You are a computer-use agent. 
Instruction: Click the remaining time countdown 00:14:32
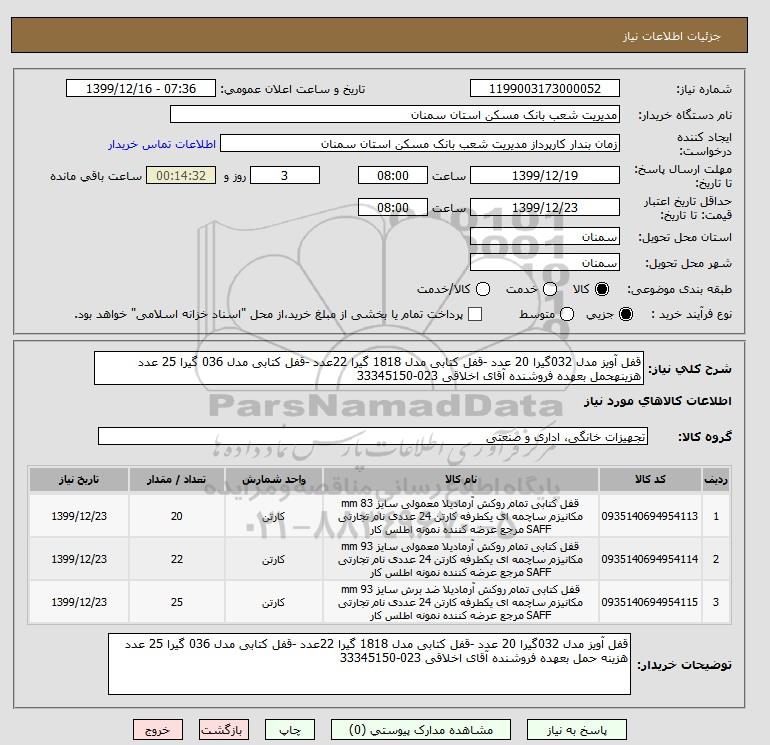181,175
